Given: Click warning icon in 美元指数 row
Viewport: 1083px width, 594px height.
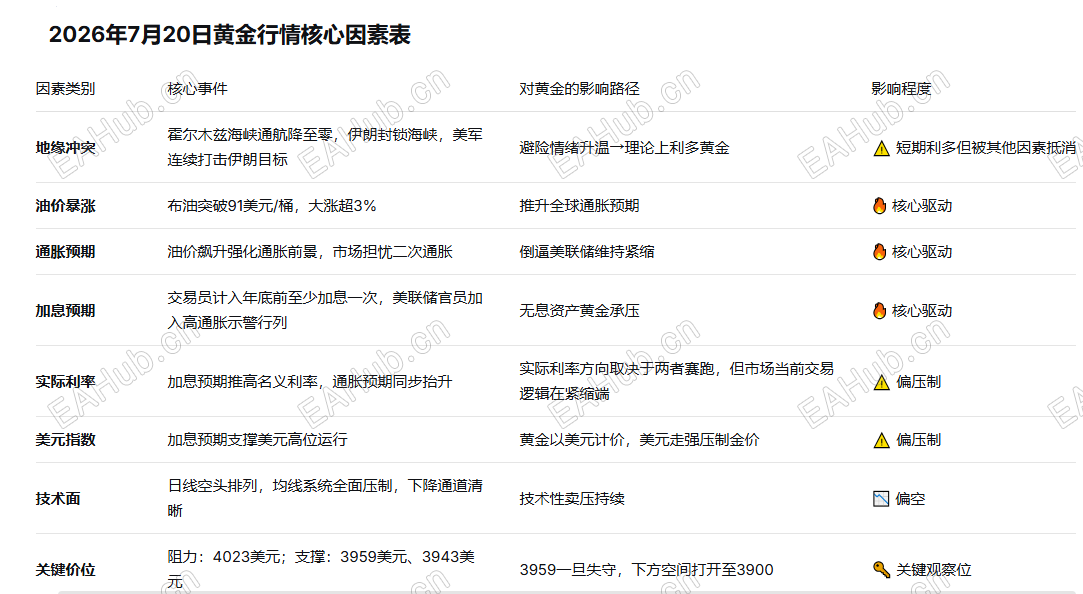Looking at the screenshot, I should click(x=881, y=441).
